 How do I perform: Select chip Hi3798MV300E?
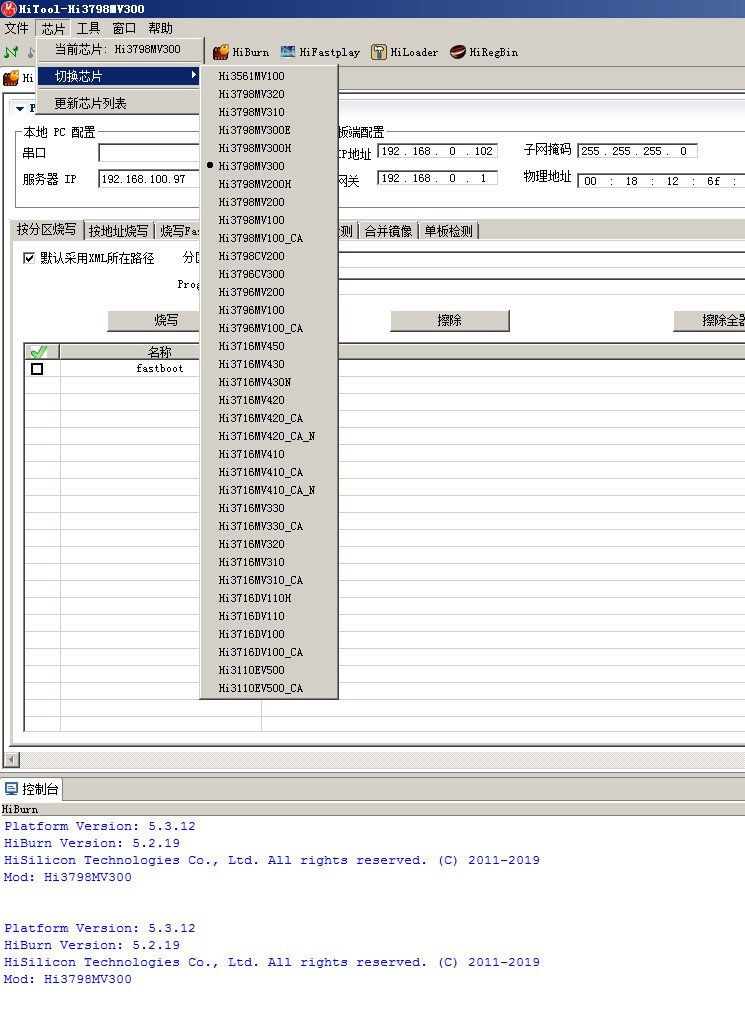tap(269, 130)
